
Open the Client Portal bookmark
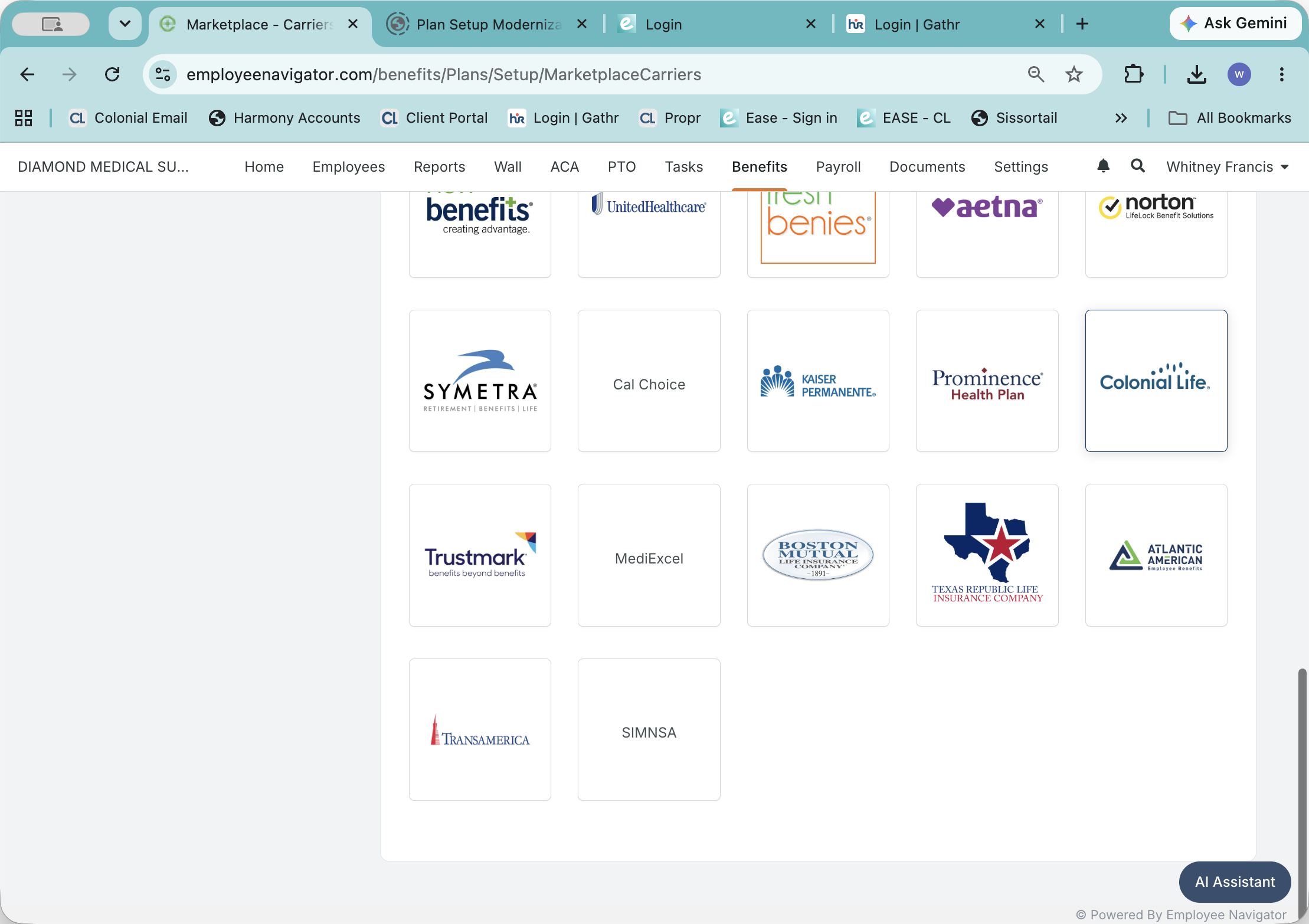tap(434, 118)
